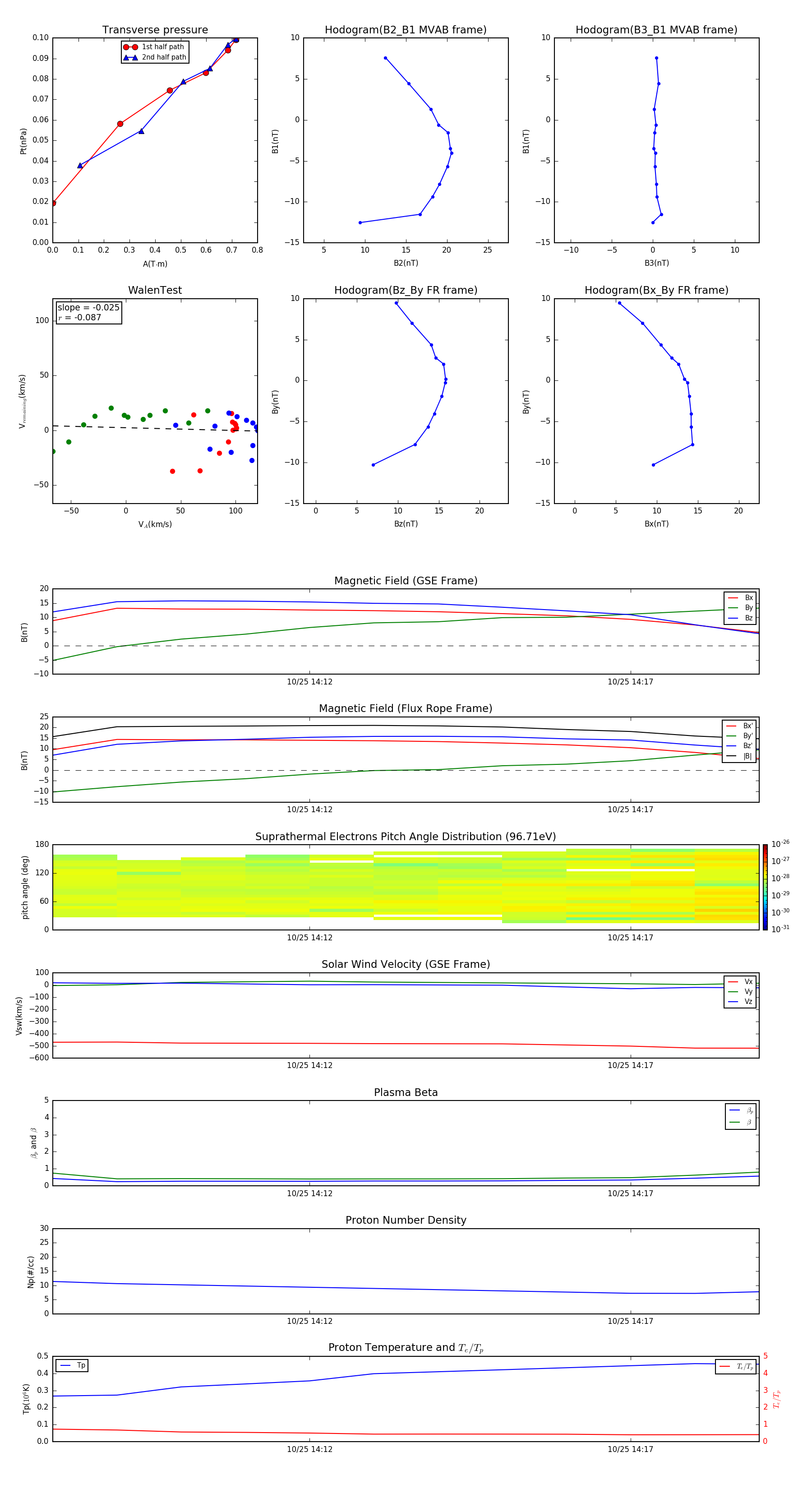
Task: Click the Bx' legend entry in Flux Rope panel
Action: coord(739,726)
